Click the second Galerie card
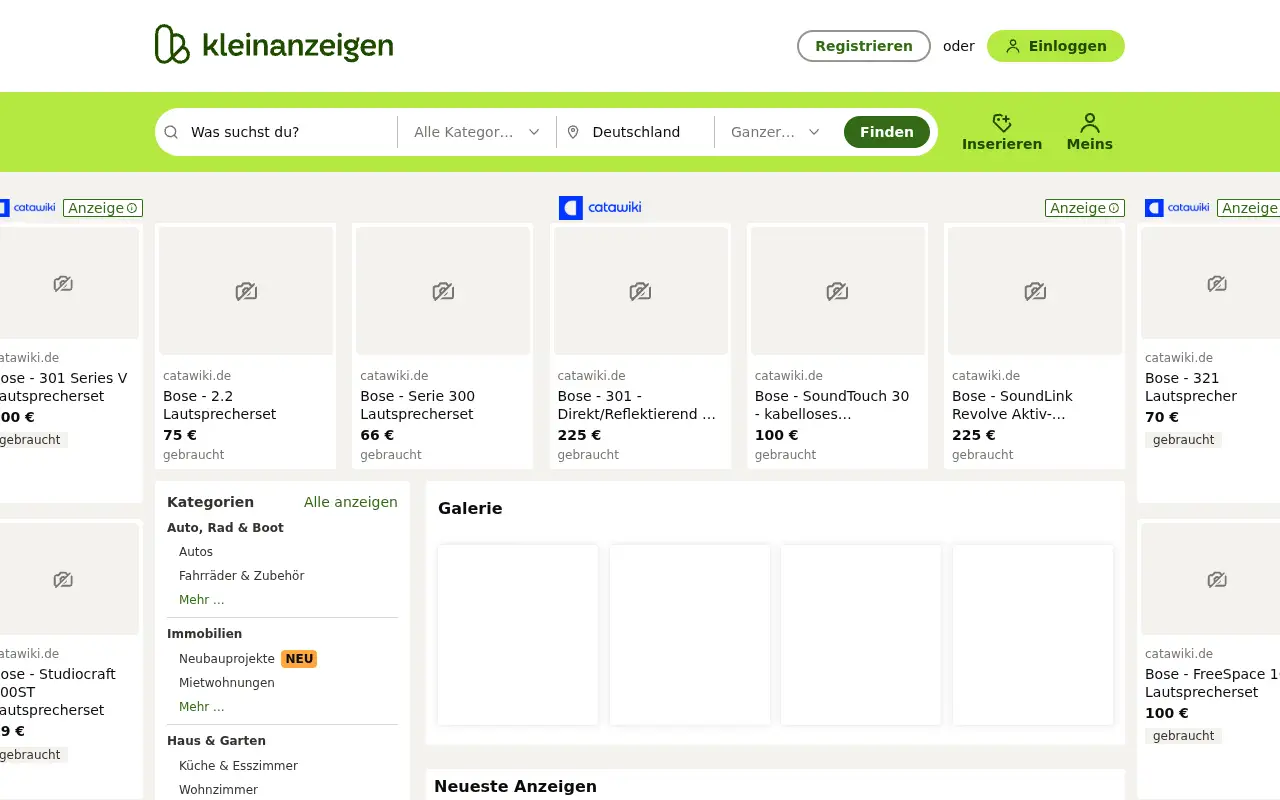1280x800 pixels. coord(690,635)
